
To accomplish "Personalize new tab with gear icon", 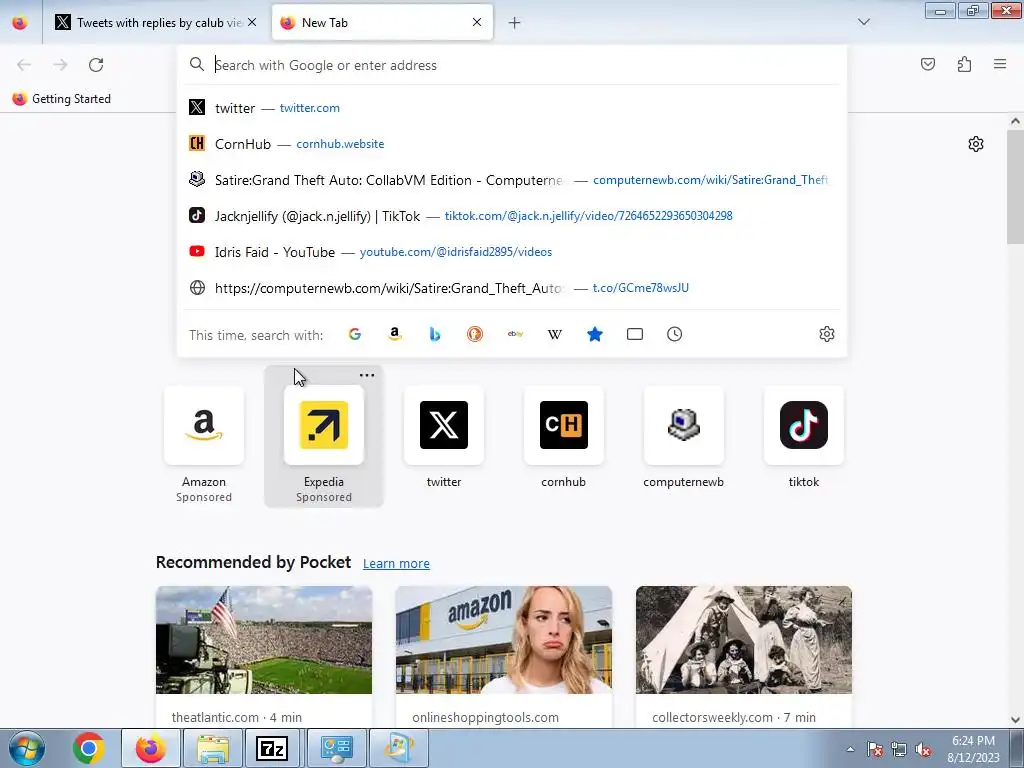I will [x=976, y=144].
